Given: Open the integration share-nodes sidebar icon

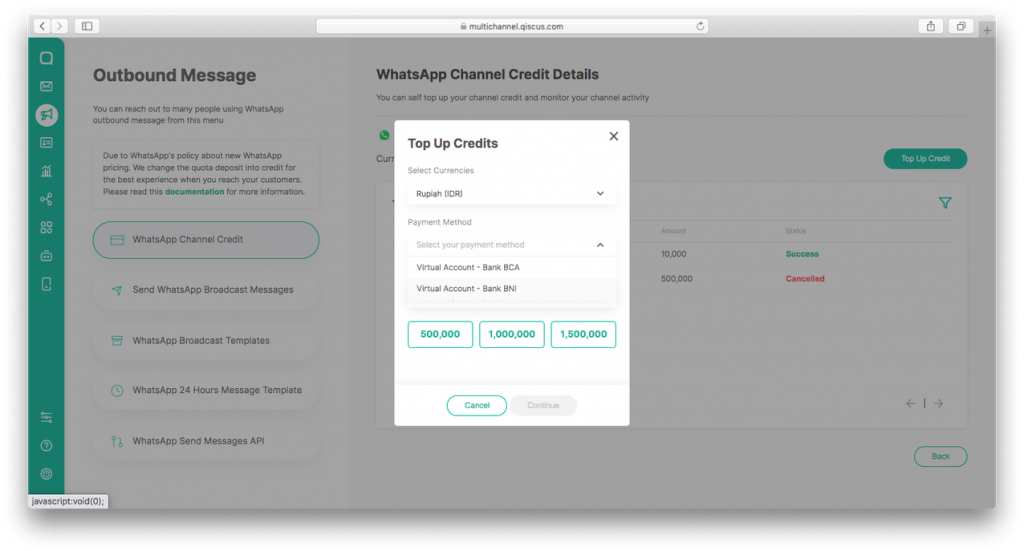Looking at the screenshot, I should pyautogui.click(x=46, y=199).
